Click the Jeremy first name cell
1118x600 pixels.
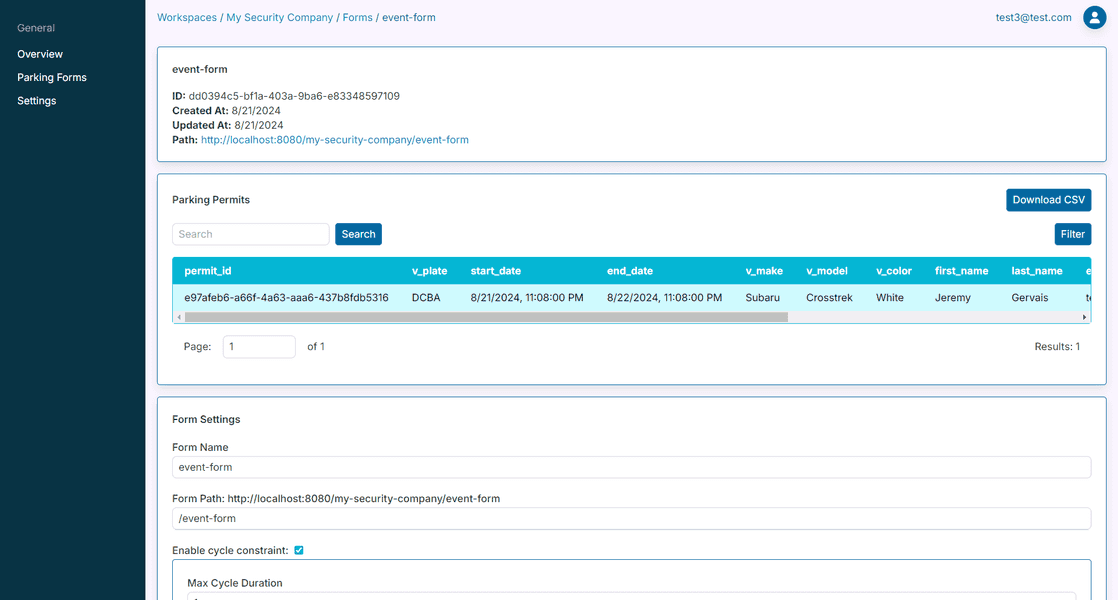tap(953, 298)
